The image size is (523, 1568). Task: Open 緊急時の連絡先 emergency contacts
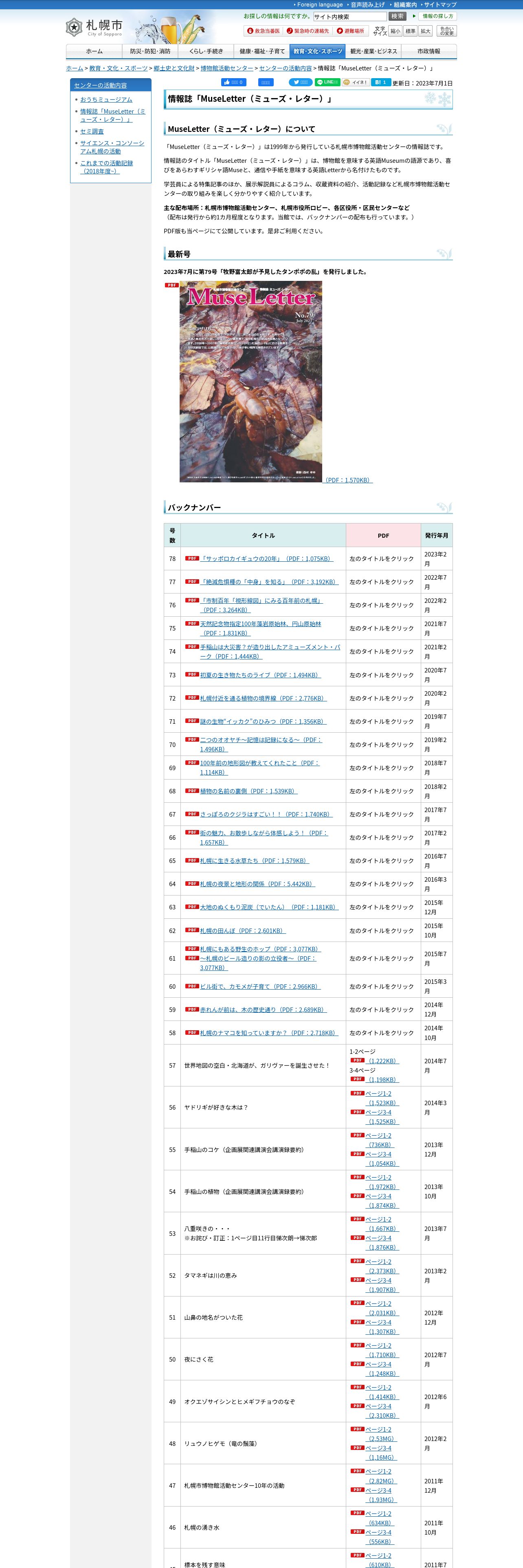[x=308, y=31]
